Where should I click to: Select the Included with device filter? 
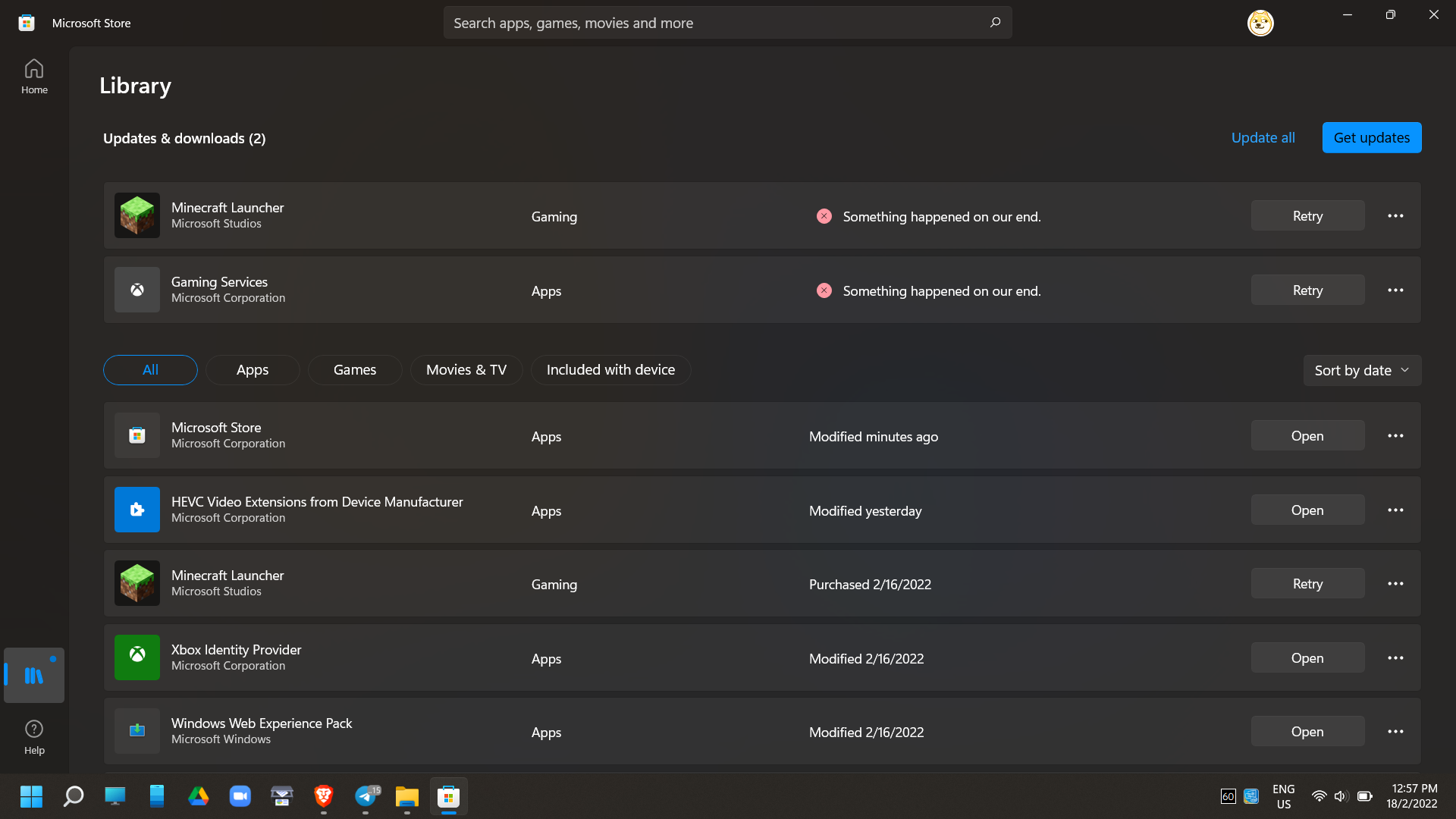[x=610, y=370]
